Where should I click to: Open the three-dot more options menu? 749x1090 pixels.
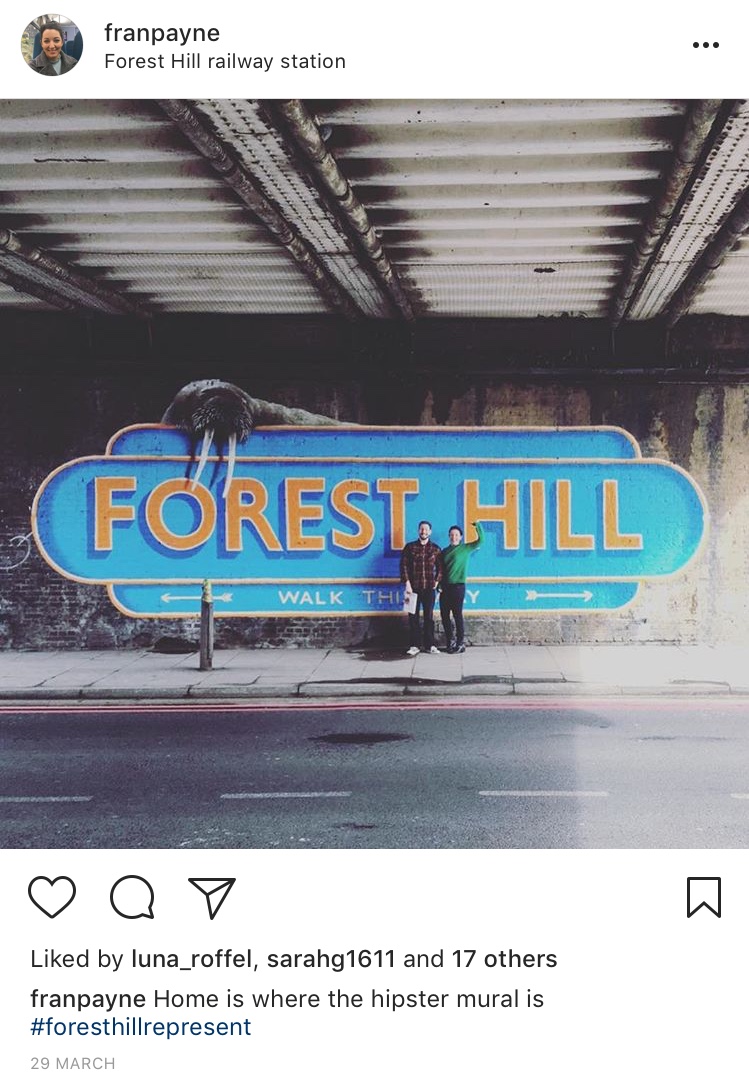pos(705,45)
